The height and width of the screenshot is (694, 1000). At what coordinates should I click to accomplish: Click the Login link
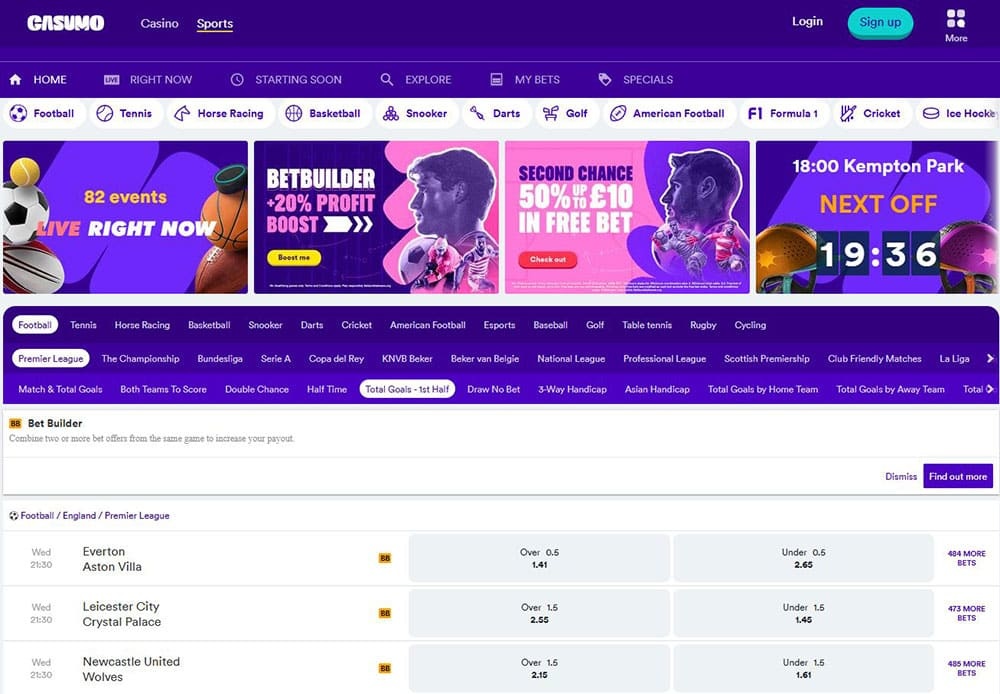pyautogui.click(x=807, y=22)
